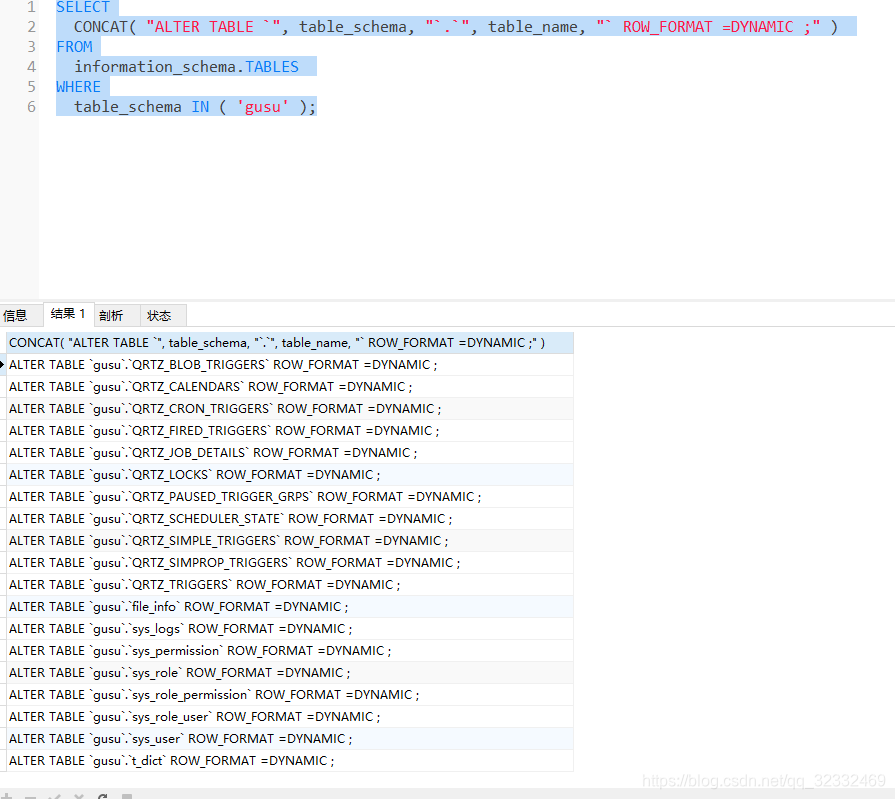Viewport: 895px width, 799px height.
Task: Switch to the 结果 1 tab
Action: pyautogui.click(x=68, y=314)
